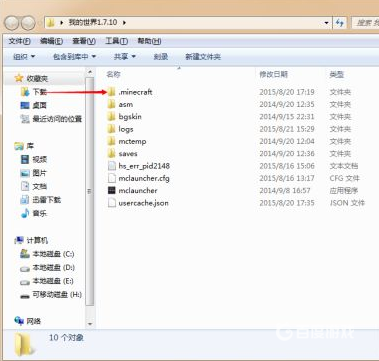379x361 pixels.
Task: Sort by 名称 column header
Action: pyautogui.click(x=113, y=74)
